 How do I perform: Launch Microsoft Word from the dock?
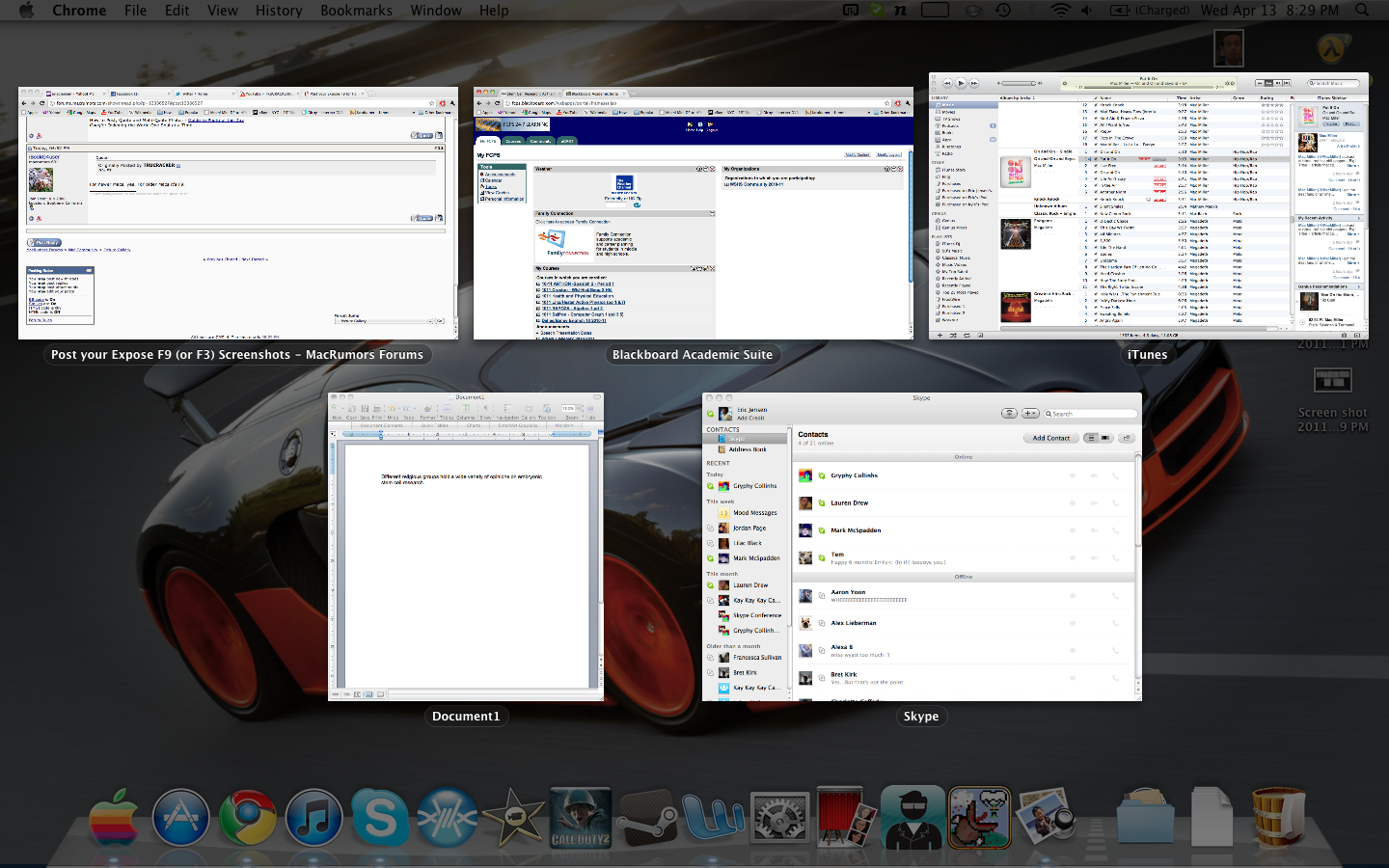(713, 818)
